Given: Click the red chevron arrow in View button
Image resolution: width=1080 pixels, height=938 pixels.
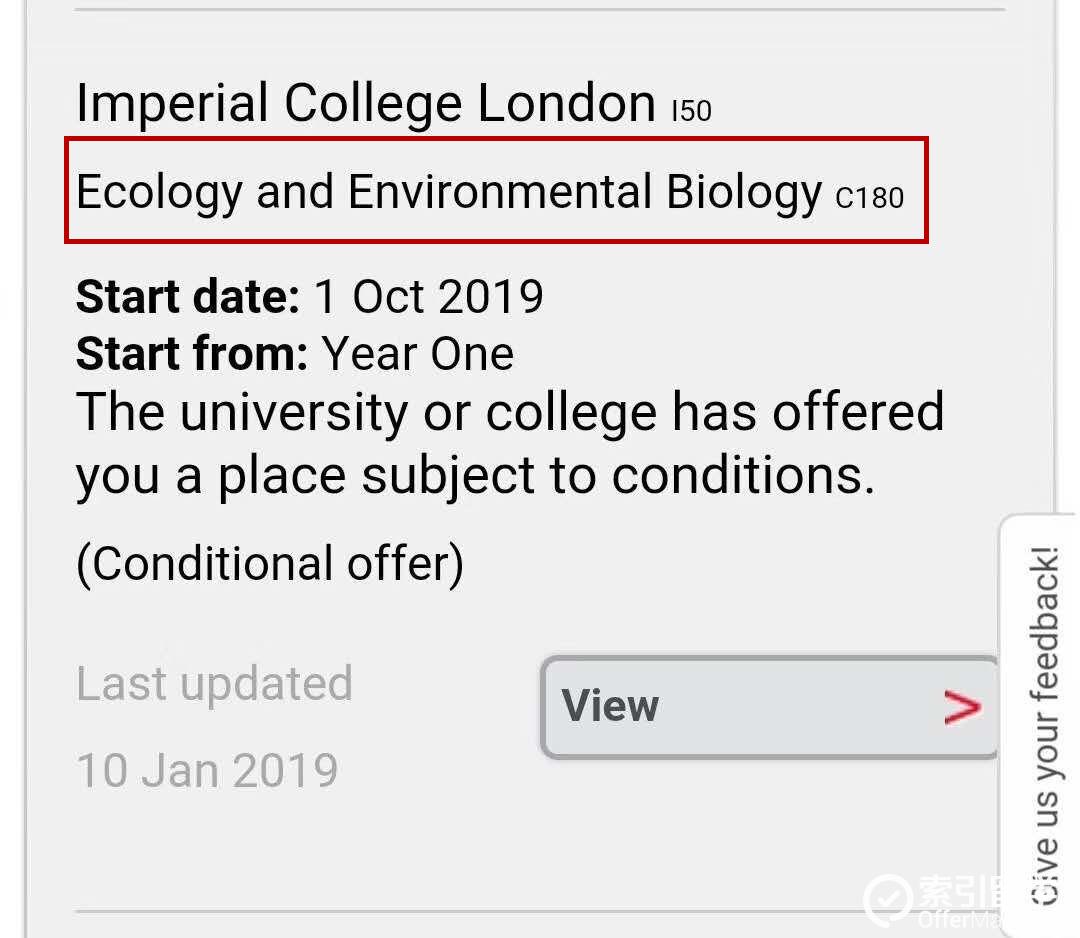Looking at the screenshot, I should pos(962,707).
